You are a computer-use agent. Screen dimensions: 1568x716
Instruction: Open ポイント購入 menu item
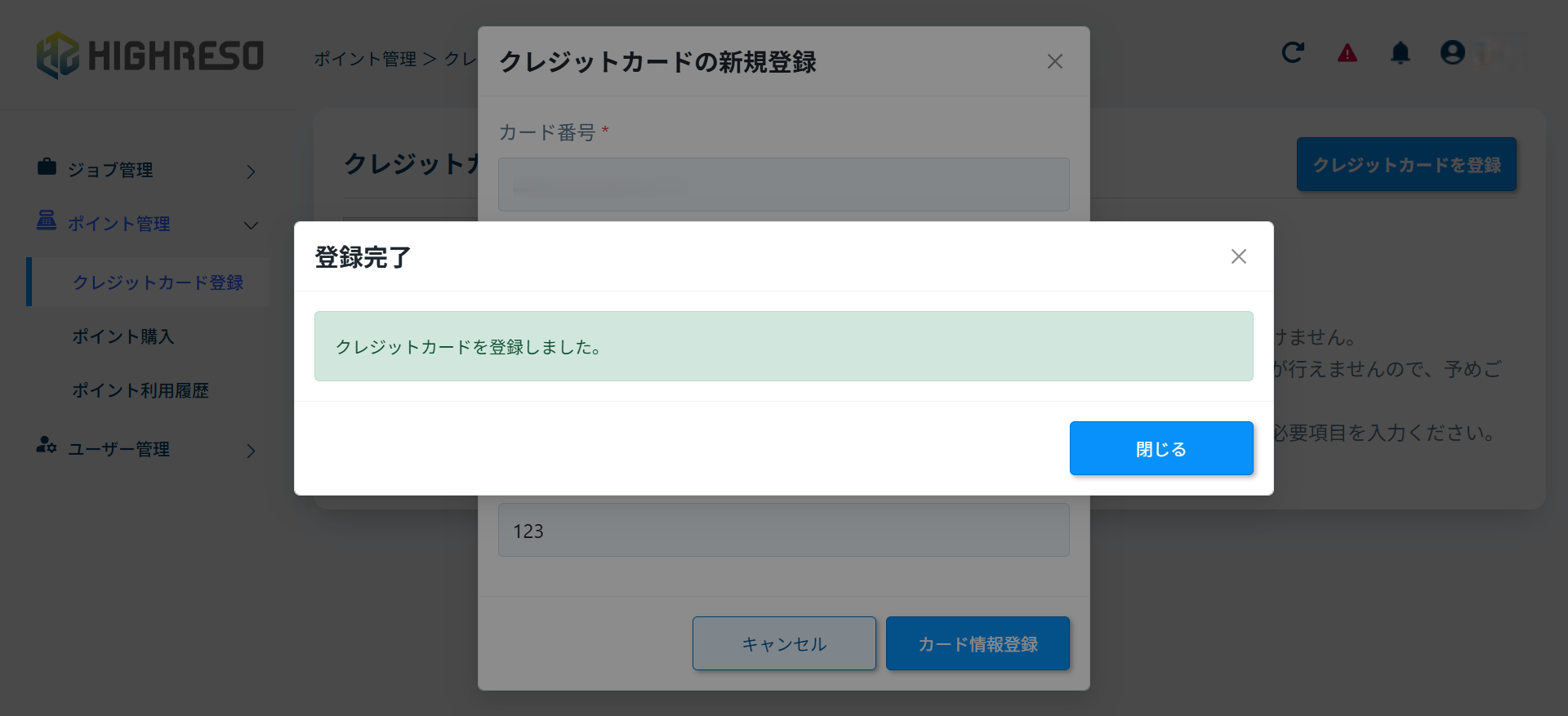tap(123, 336)
